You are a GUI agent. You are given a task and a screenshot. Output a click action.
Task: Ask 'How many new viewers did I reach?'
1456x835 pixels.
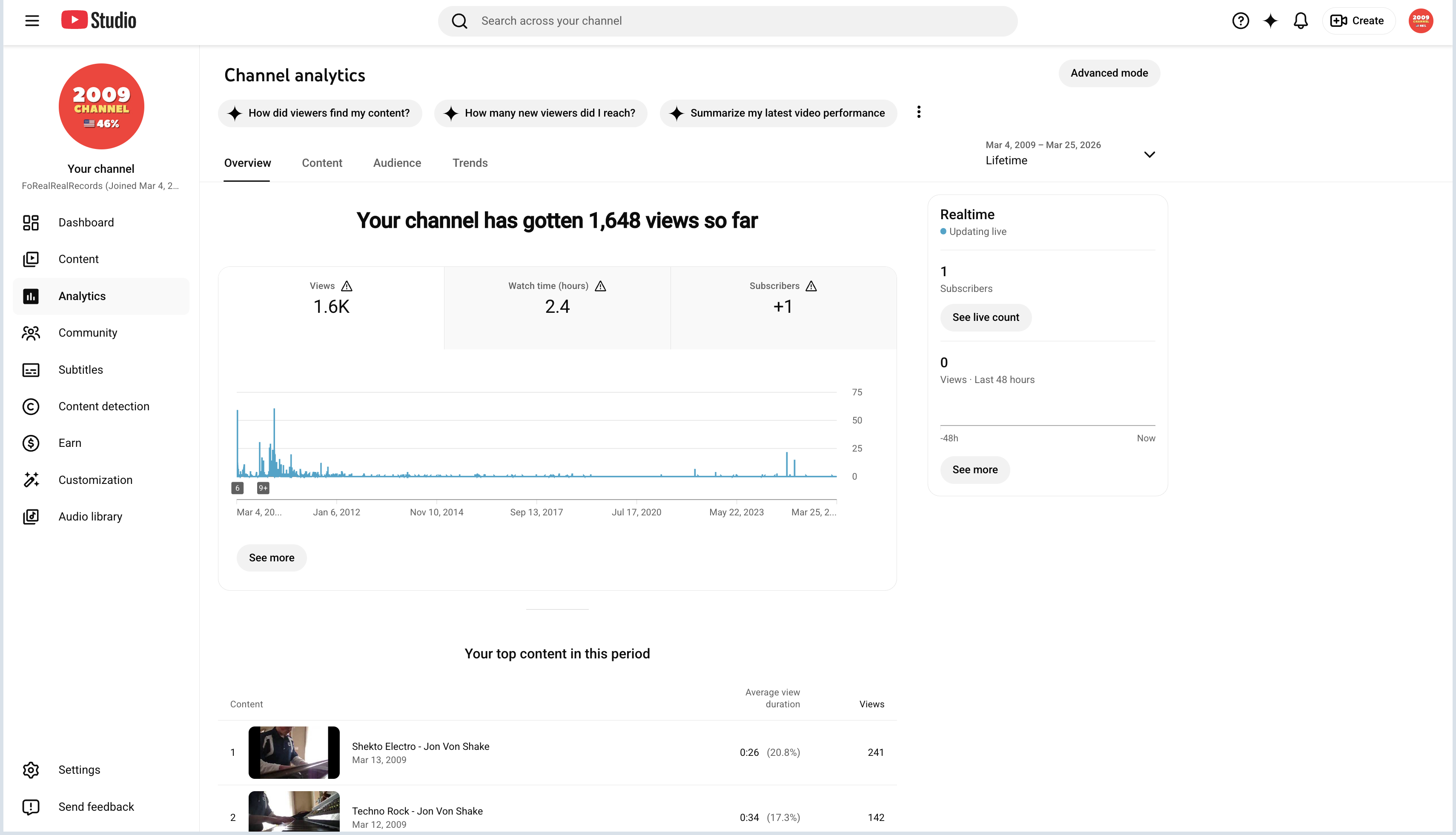pyautogui.click(x=541, y=114)
